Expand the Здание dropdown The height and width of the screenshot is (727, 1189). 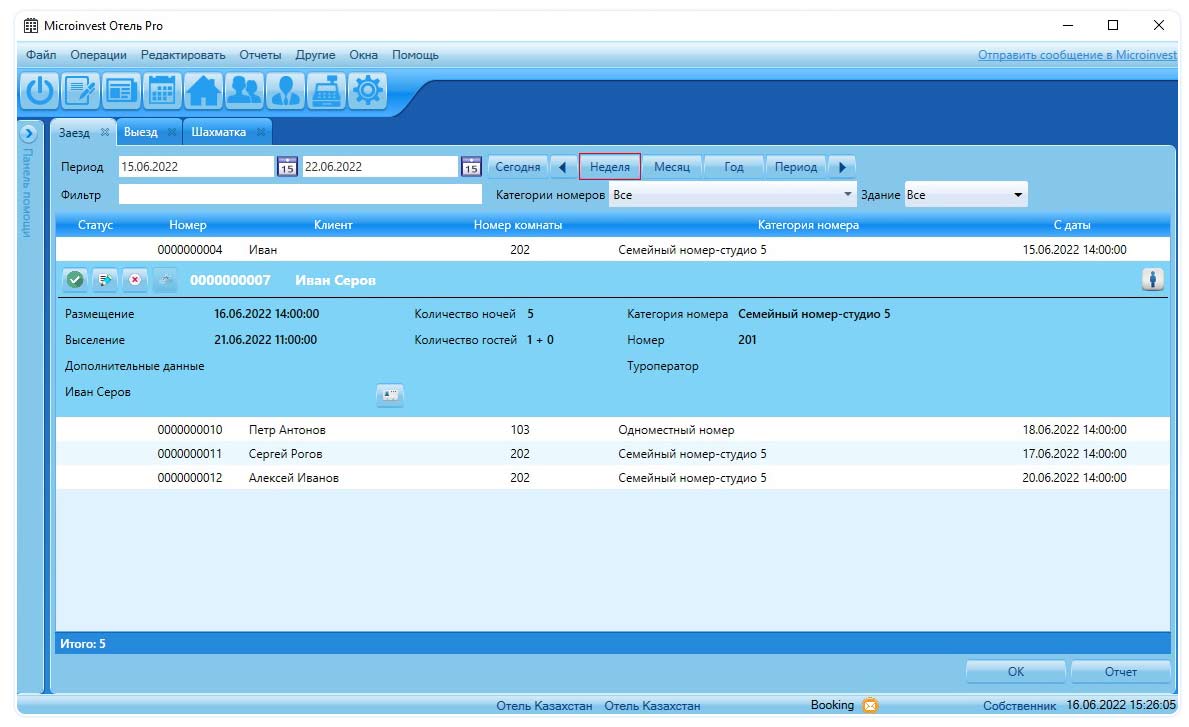[x=1018, y=195]
